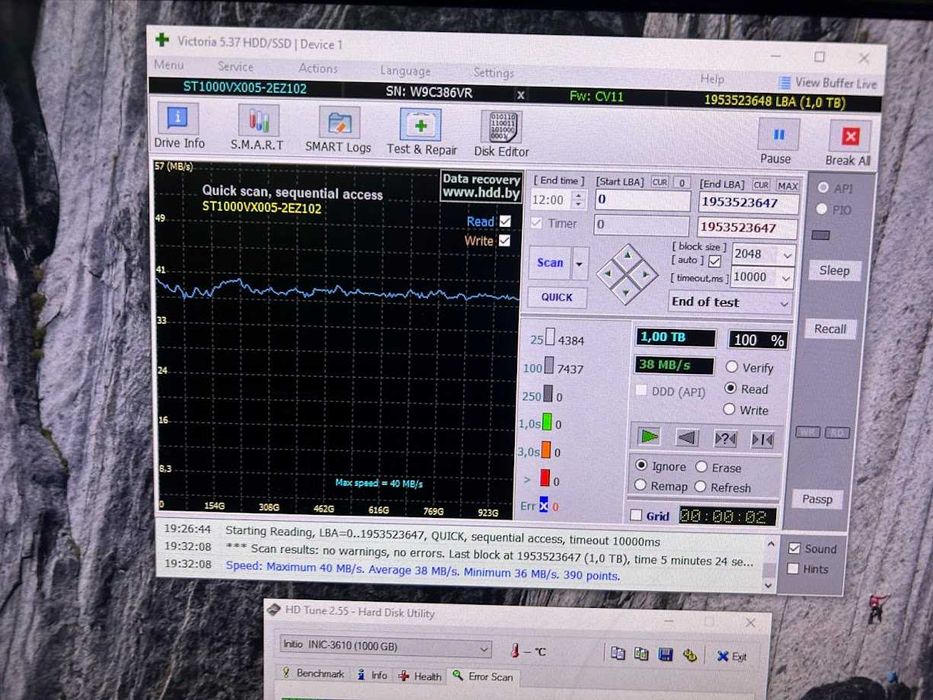
Task: Toggle the Grid checkbox
Action: 636,515
